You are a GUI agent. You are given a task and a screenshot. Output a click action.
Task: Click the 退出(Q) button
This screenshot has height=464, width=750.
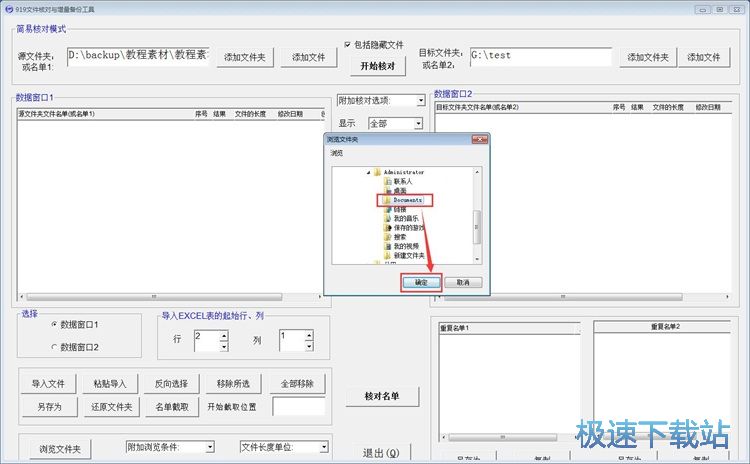(381, 453)
